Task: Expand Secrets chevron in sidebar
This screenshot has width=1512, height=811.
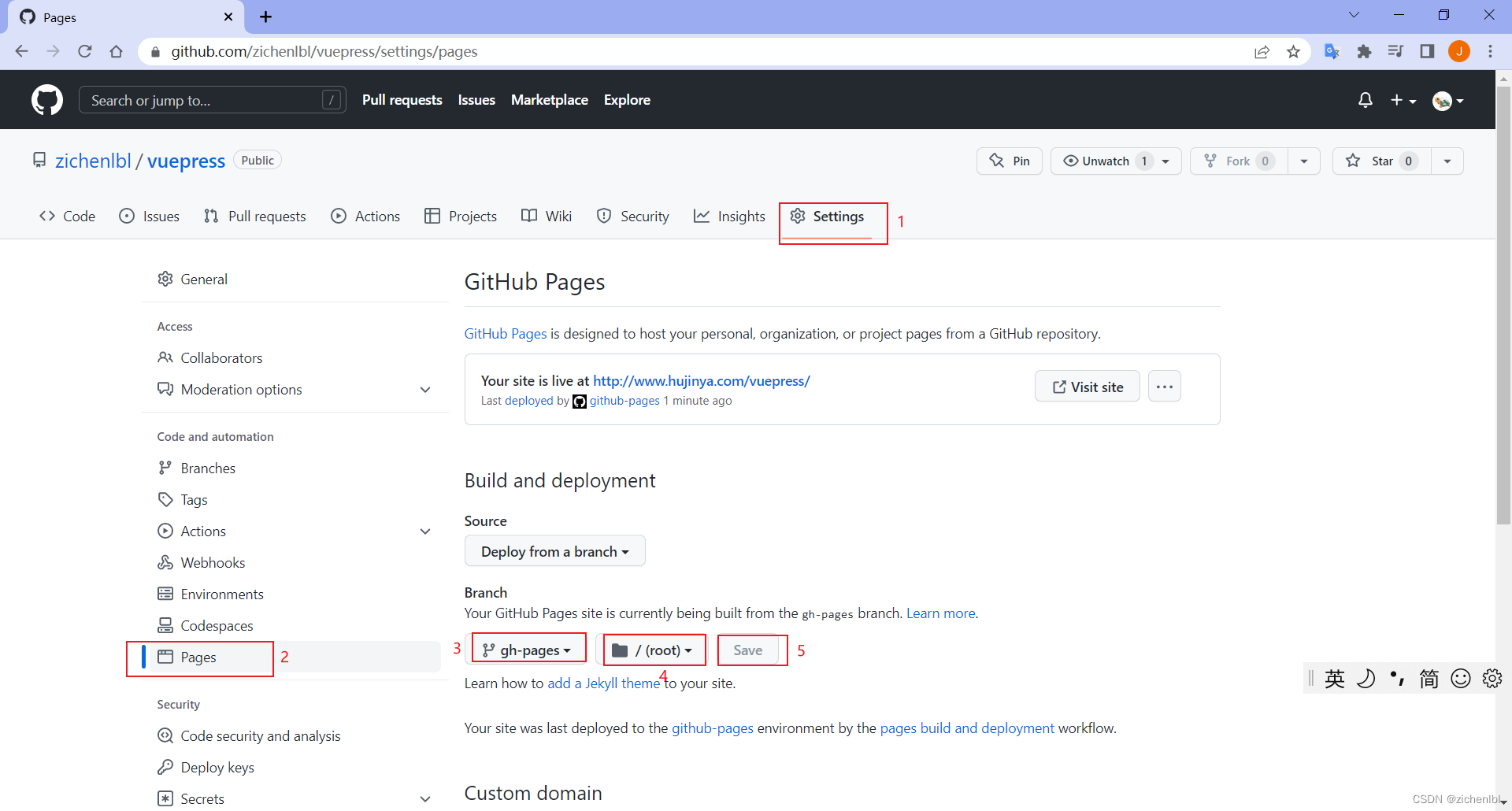Action: click(425, 799)
